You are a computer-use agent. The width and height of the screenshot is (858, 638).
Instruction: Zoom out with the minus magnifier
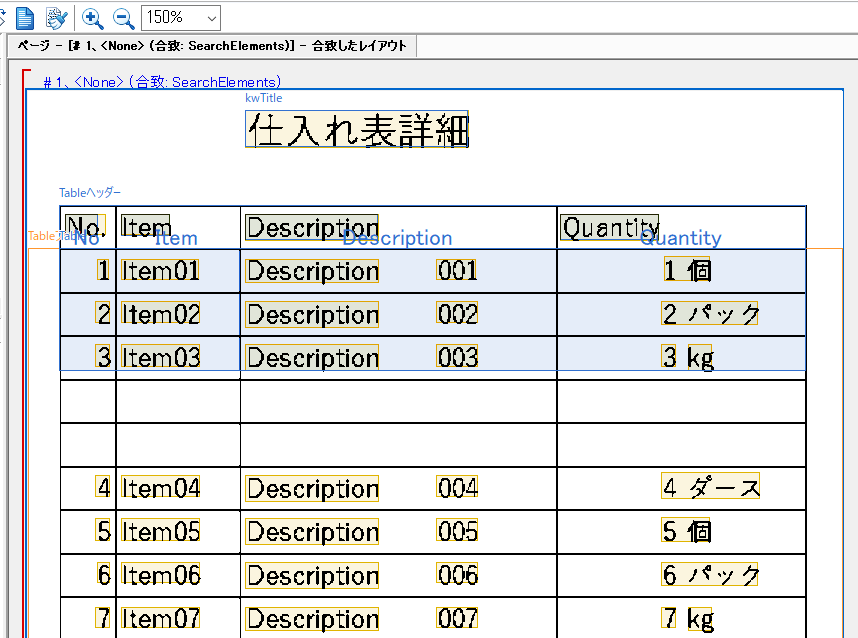click(124, 18)
